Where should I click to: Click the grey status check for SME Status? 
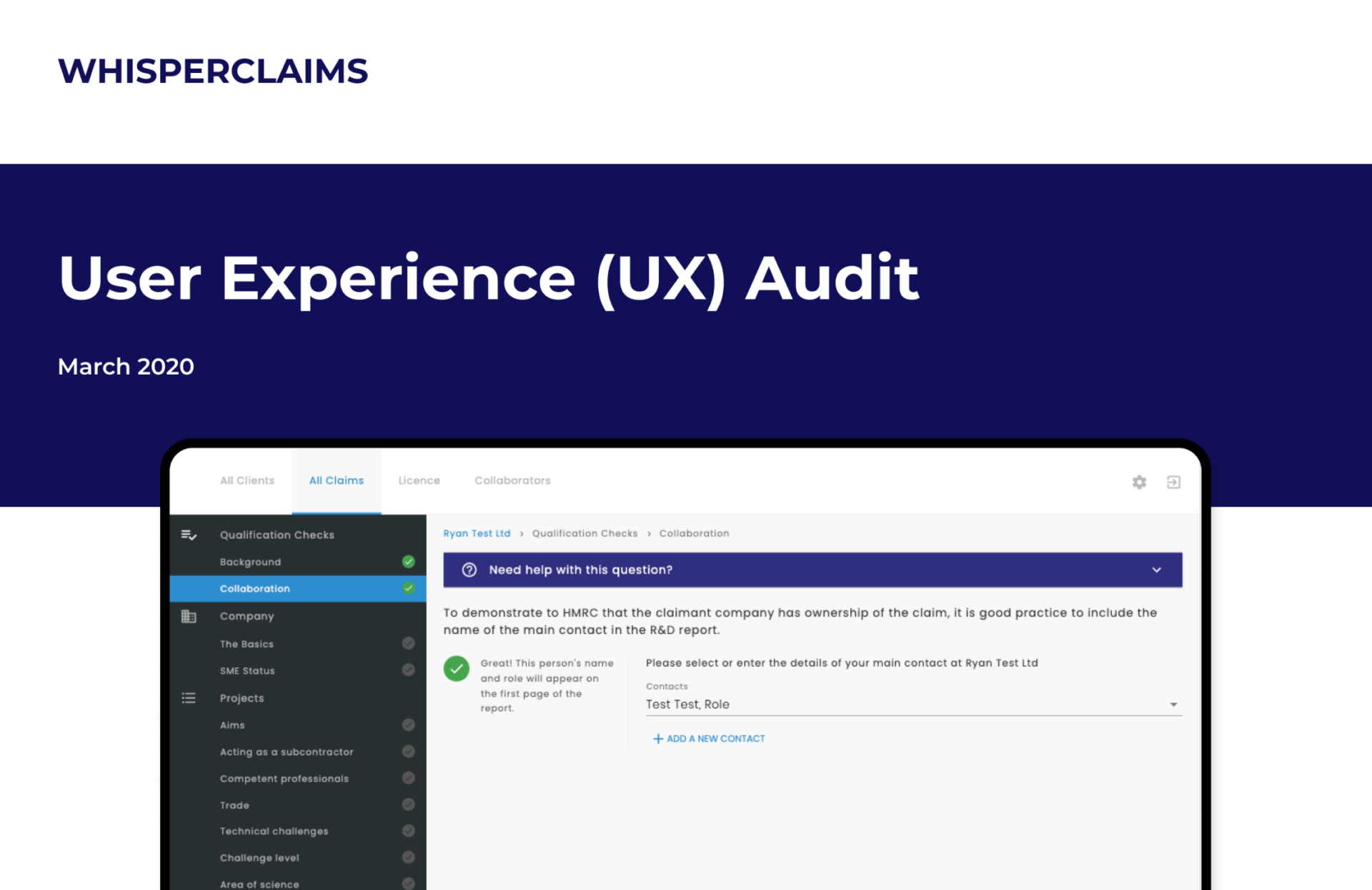408,670
